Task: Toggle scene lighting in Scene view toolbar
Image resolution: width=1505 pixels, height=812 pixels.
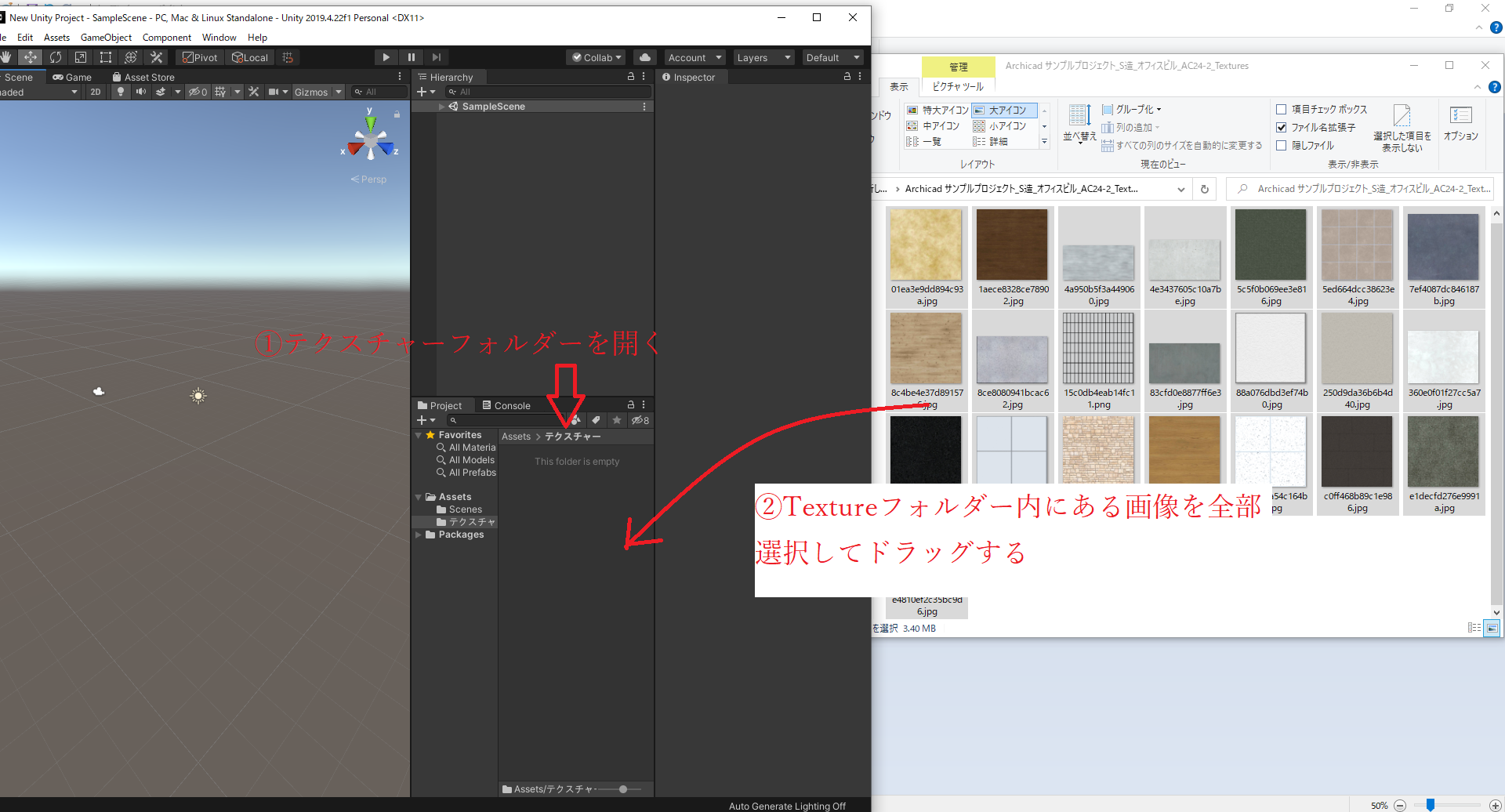Action: coord(119,92)
